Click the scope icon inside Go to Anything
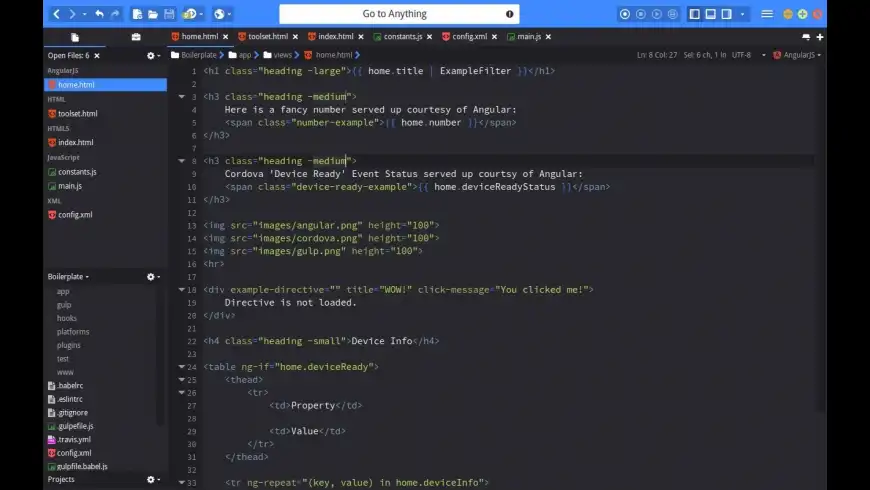The width and height of the screenshot is (870, 490). pyautogui.click(x=509, y=14)
